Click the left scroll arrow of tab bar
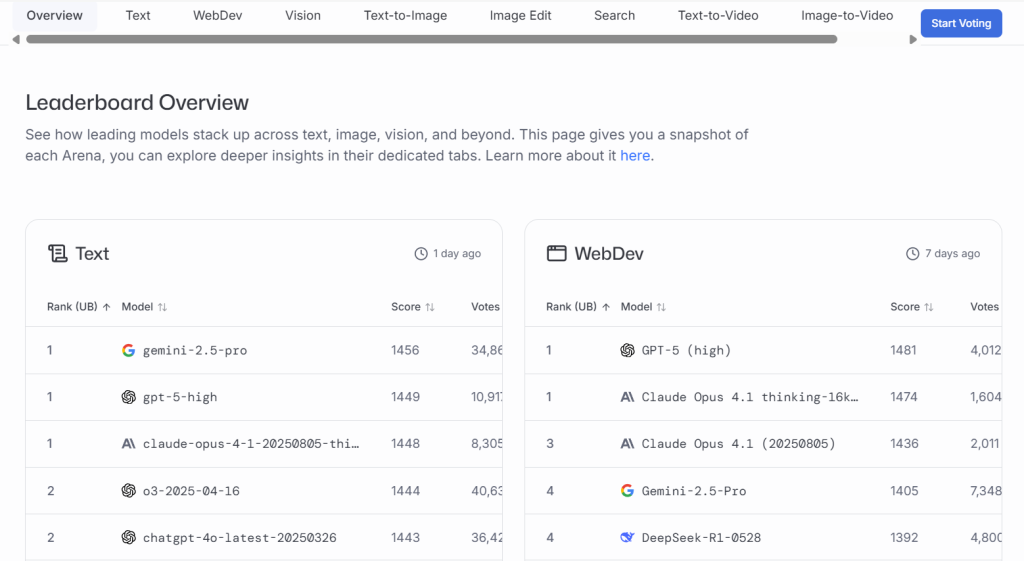 (16, 40)
